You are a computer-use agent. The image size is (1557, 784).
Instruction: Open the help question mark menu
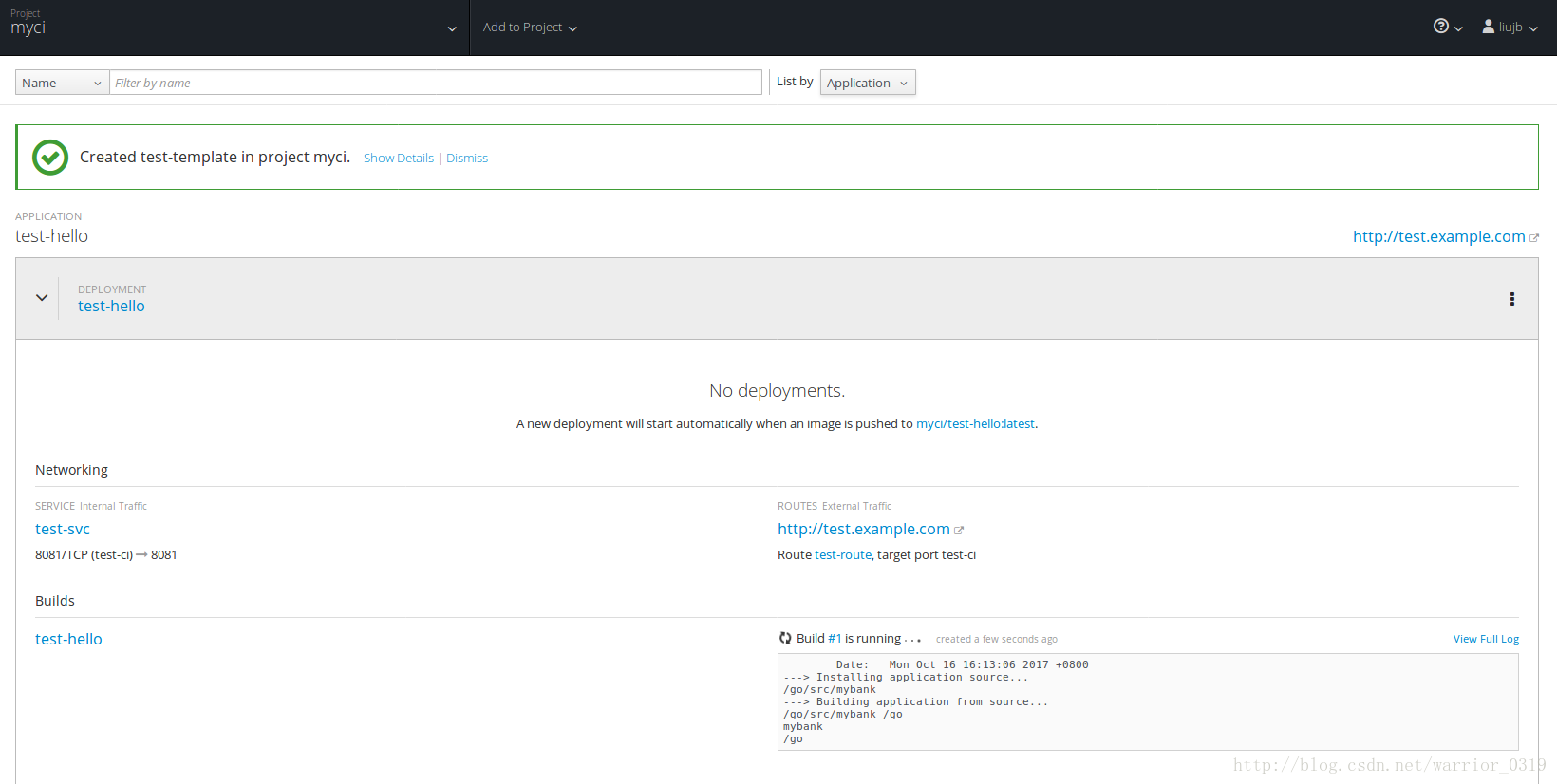point(1447,27)
